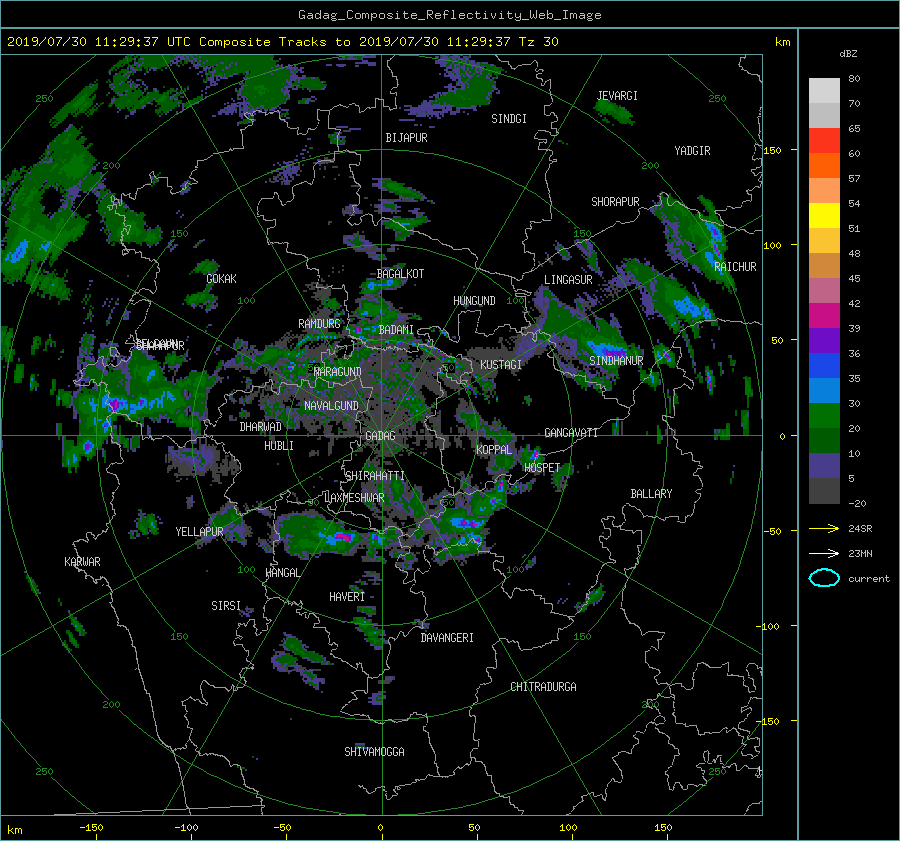
Task: Click the yellow 24SR track arrow in legend
Action: click(x=824, y=528)
